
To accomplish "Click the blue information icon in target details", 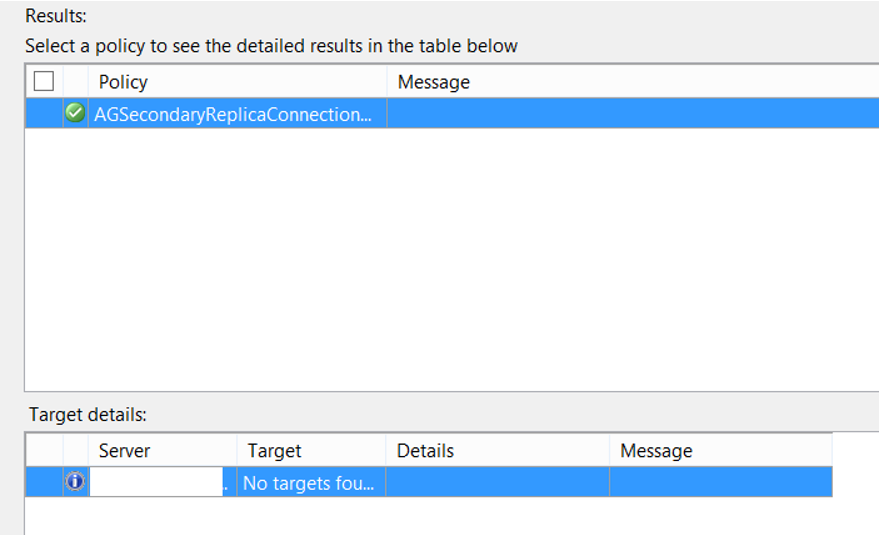I will pos(75,481).
